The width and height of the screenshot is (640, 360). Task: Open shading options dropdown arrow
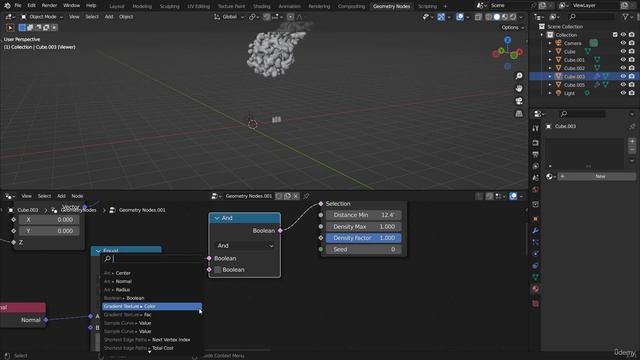pos(521,17)
